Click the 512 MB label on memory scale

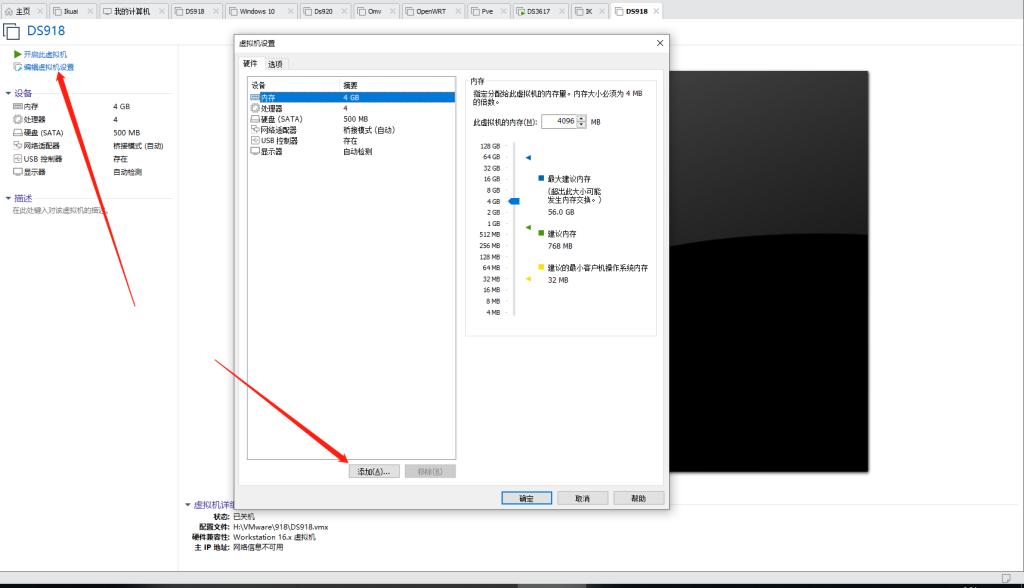point(490,235)
